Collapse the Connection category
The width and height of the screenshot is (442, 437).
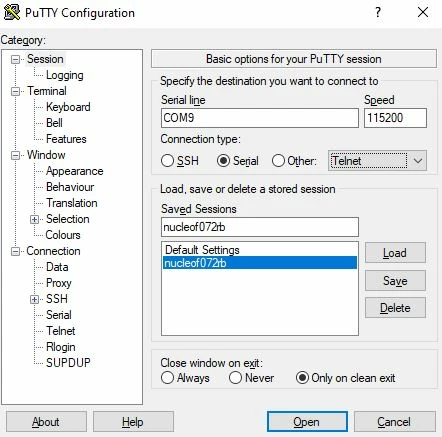pyautogui.click(x=15, y=251)
